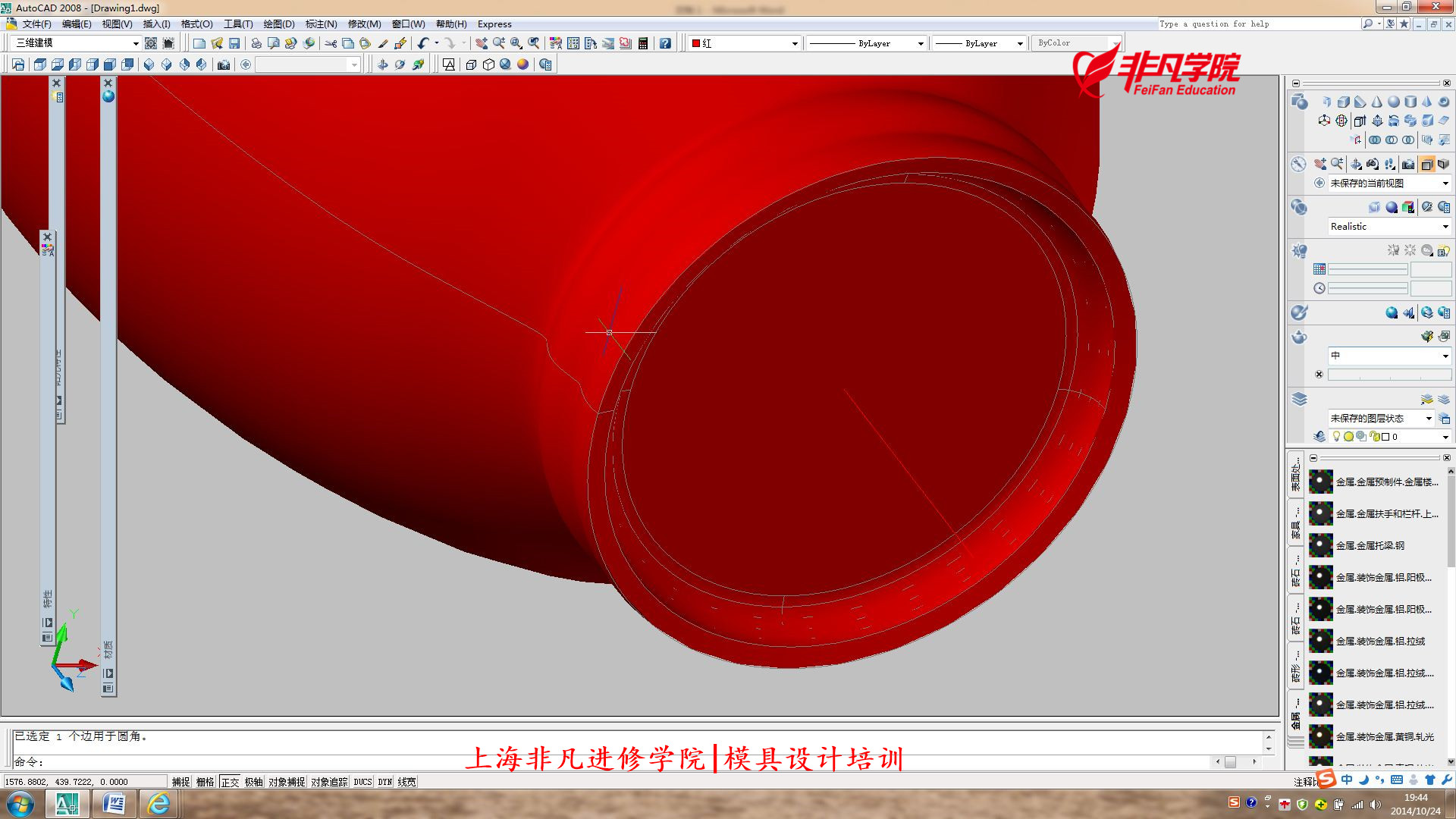The width and height of the screenshot is (1456, 819).
Task: Toggle 栅格 grid display in status bar
Action: pyautogui.click(x=206, y=782)
